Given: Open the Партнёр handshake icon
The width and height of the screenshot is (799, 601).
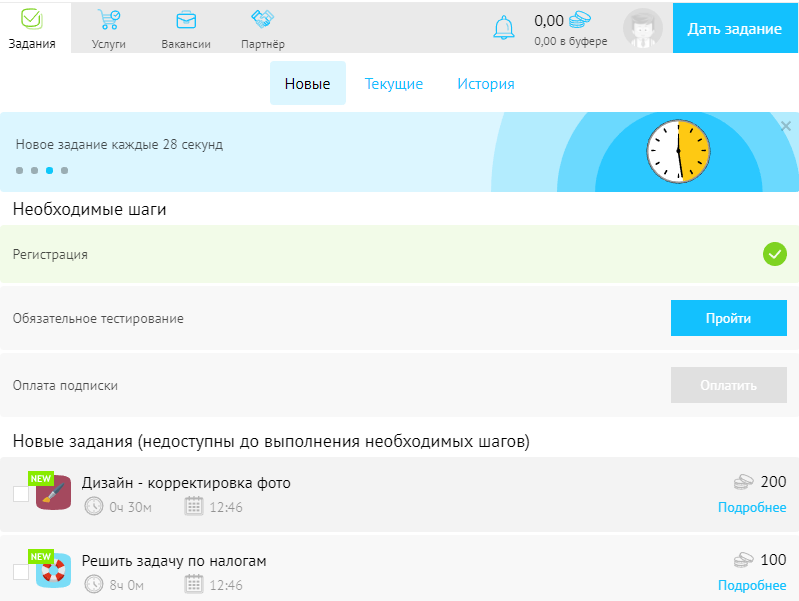Looking at the screenshot, I should (x=262, y=19).
